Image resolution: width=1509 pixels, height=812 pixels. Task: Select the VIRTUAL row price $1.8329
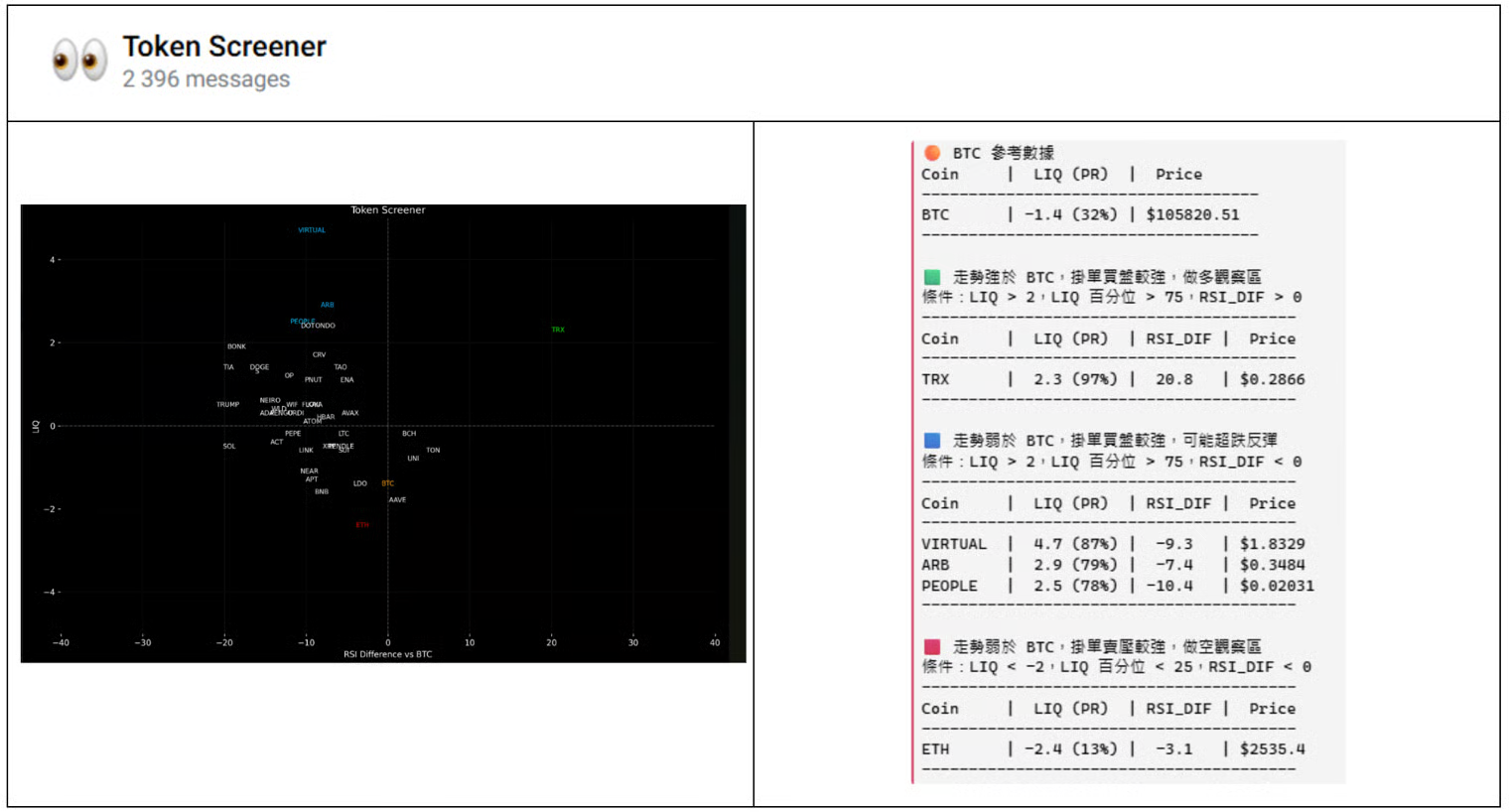click(x=1272, y=544)
